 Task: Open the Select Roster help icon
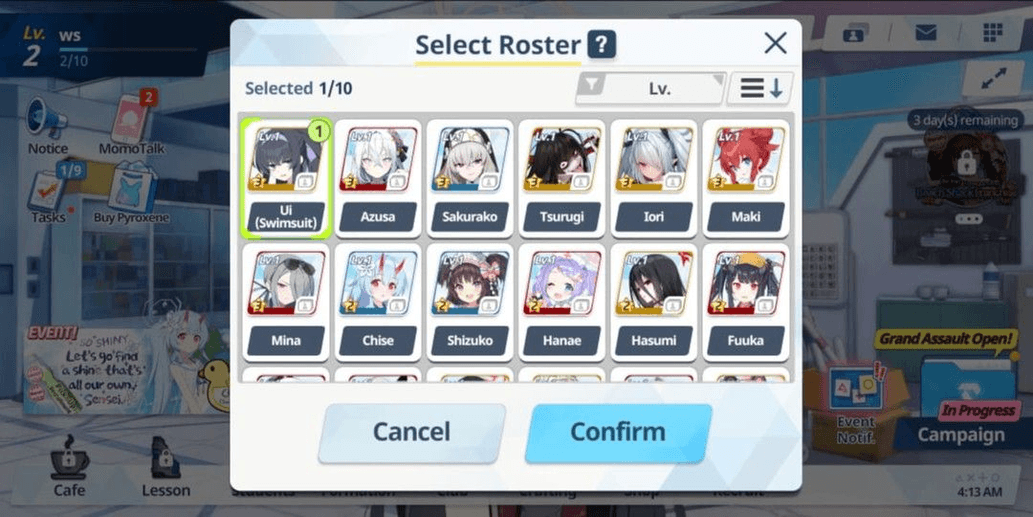[601, 45]
